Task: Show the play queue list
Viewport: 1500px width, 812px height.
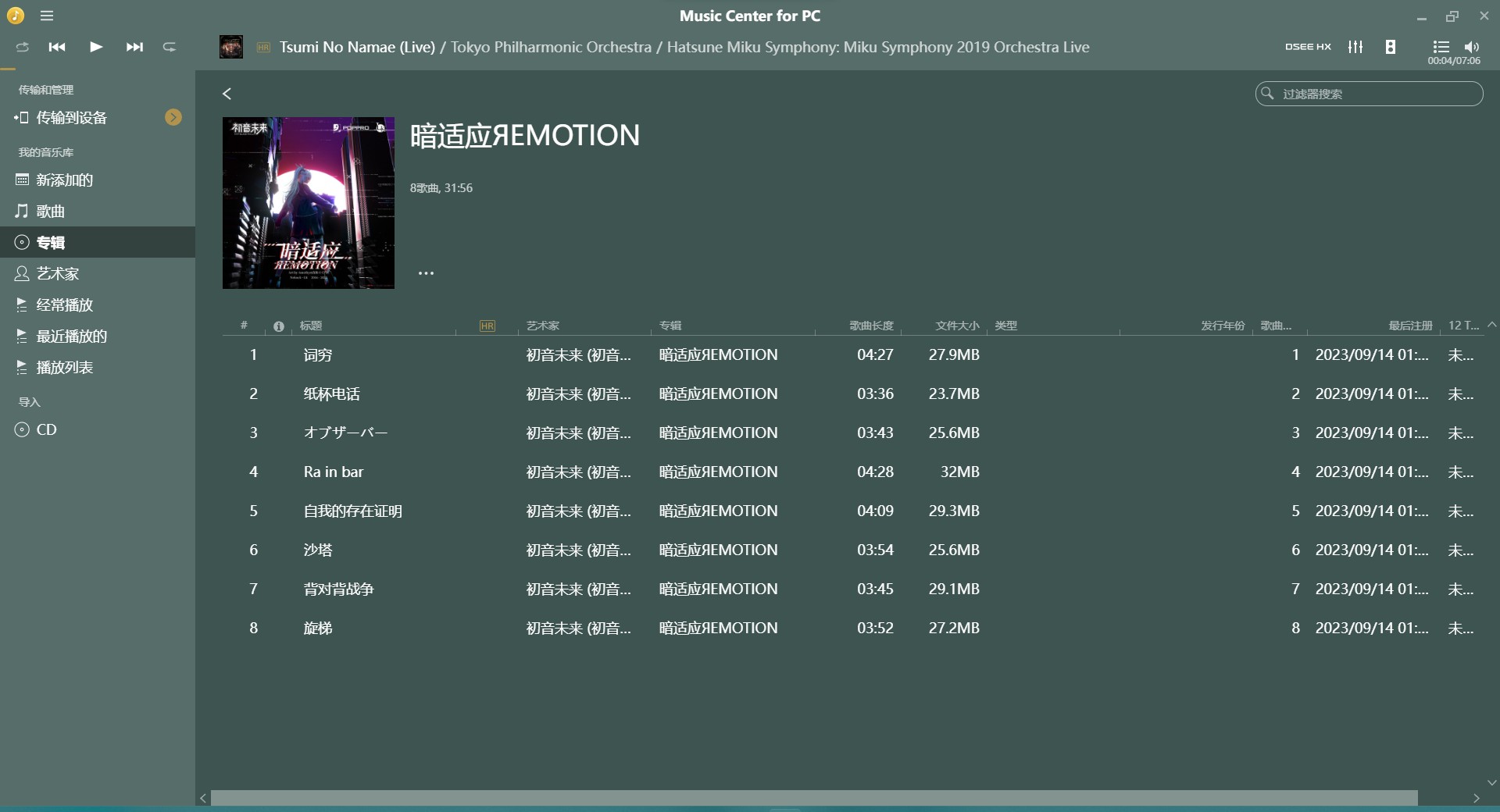Action: click(x=1441, y=47)
